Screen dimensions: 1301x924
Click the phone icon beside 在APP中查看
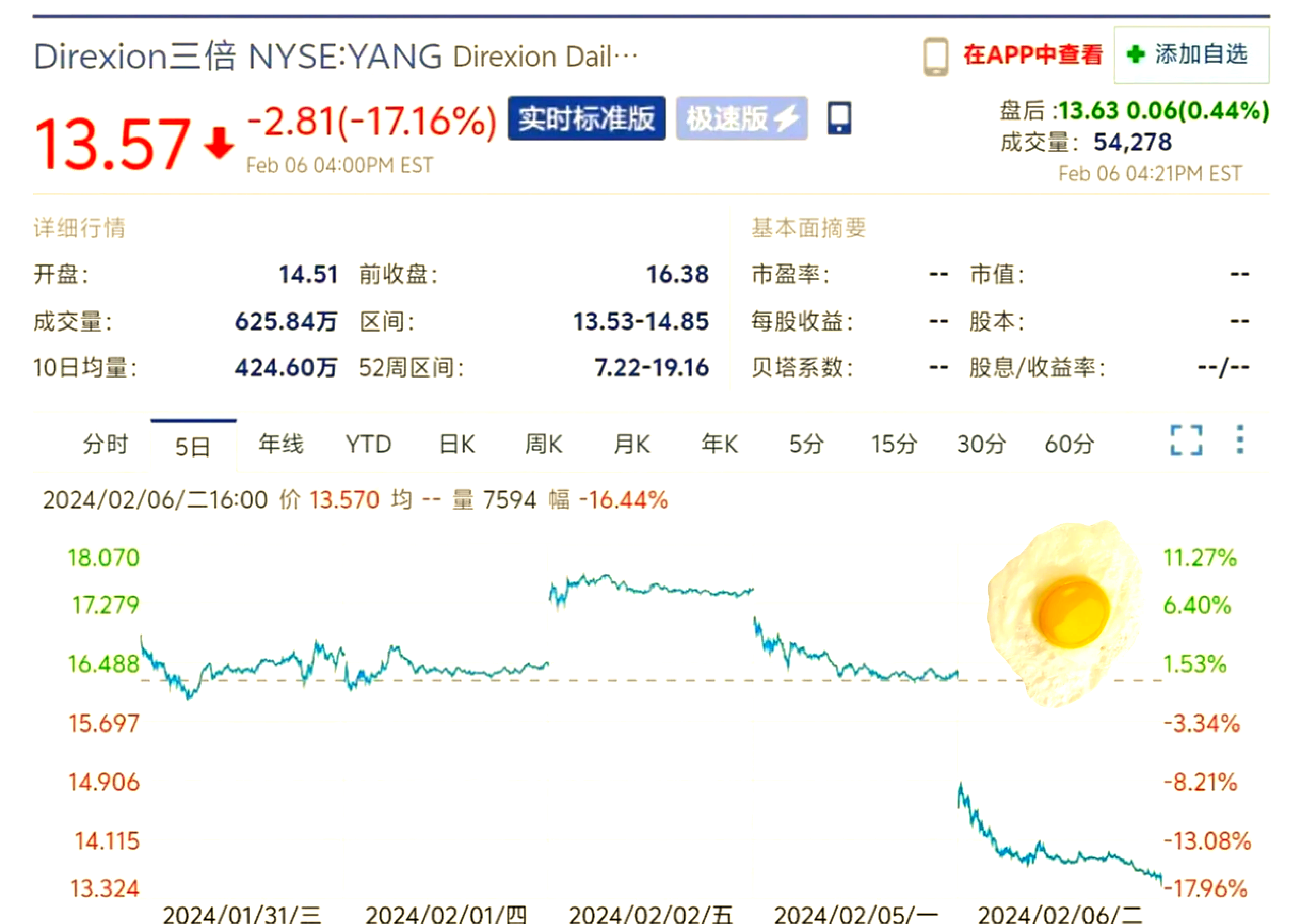pyautogui.click(x=935, y=56)
